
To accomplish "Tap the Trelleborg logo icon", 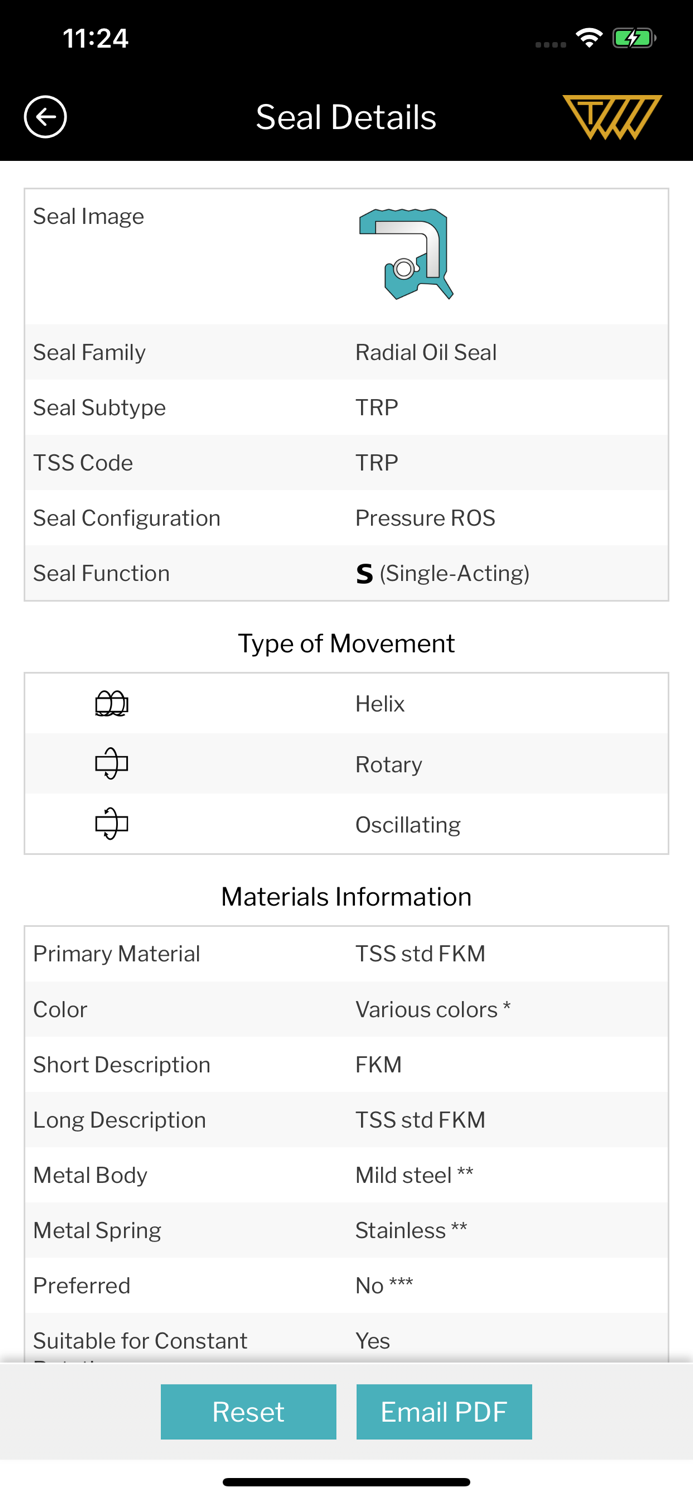I will point(612,117).
